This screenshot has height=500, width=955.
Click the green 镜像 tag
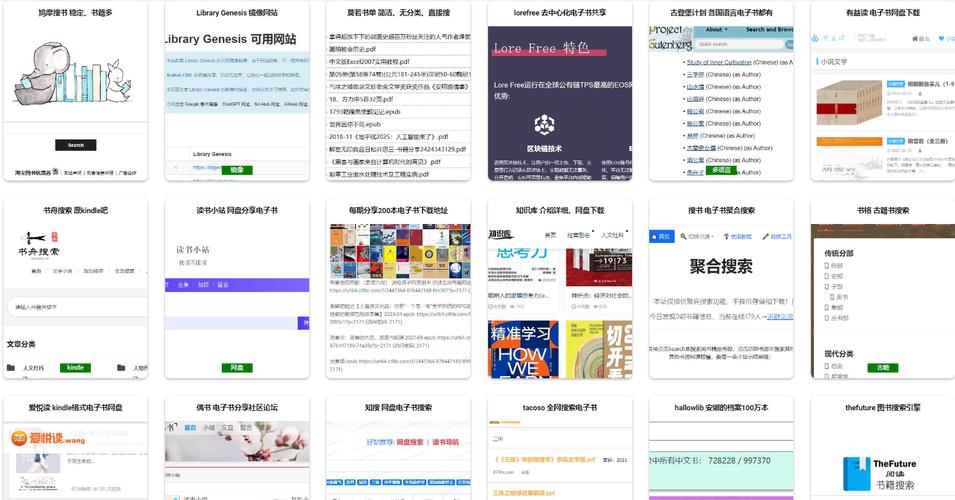237,170
